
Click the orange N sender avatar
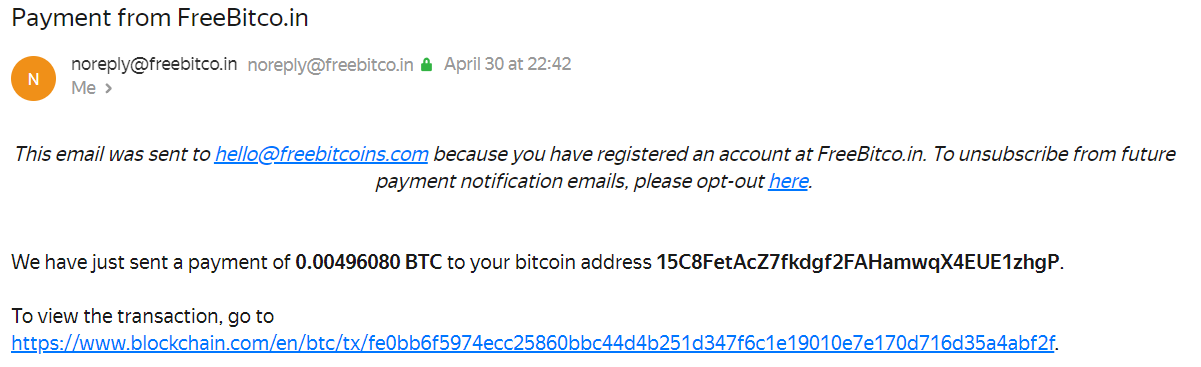[33, 78]
